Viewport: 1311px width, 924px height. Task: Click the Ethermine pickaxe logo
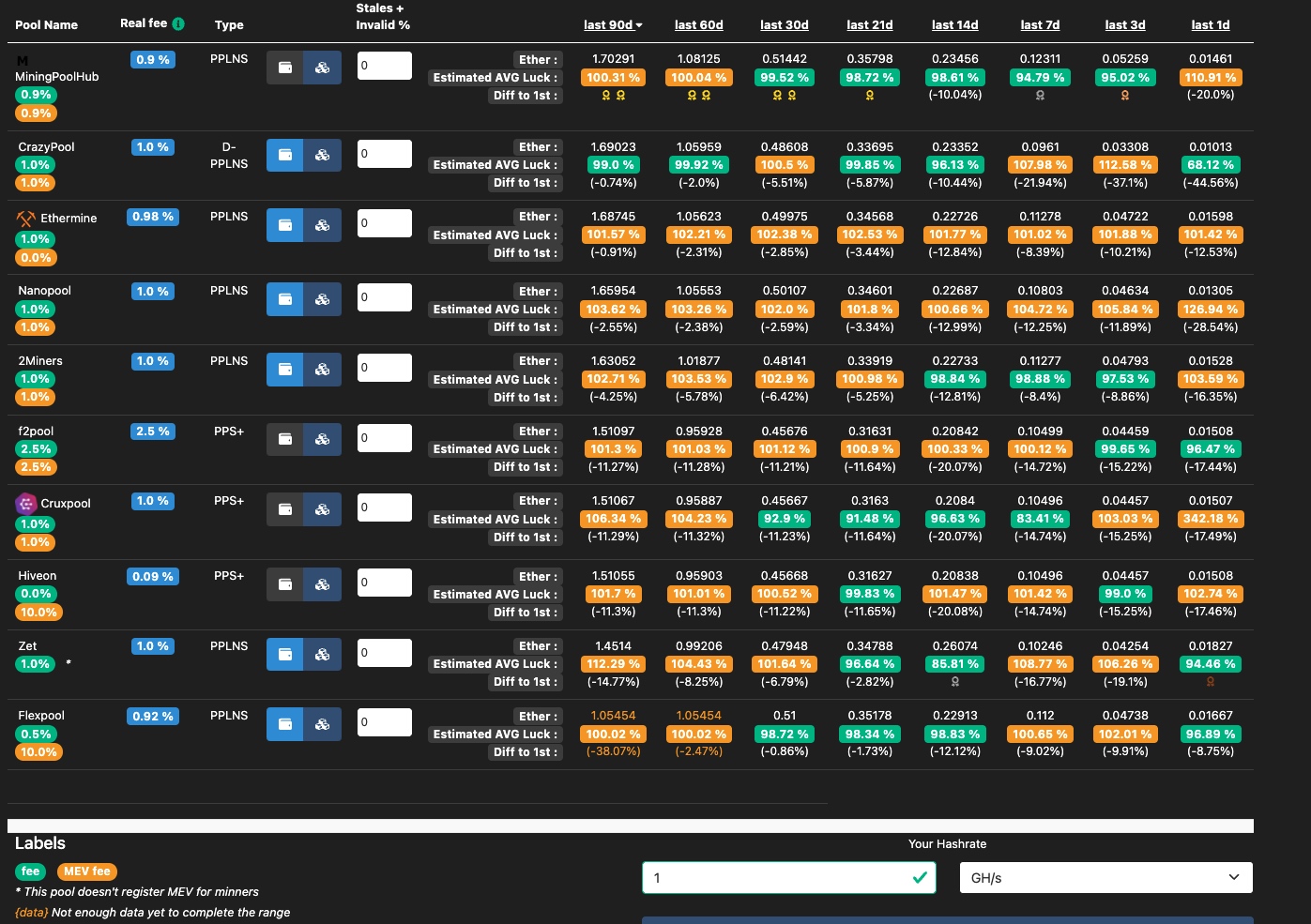pos(25,219)
